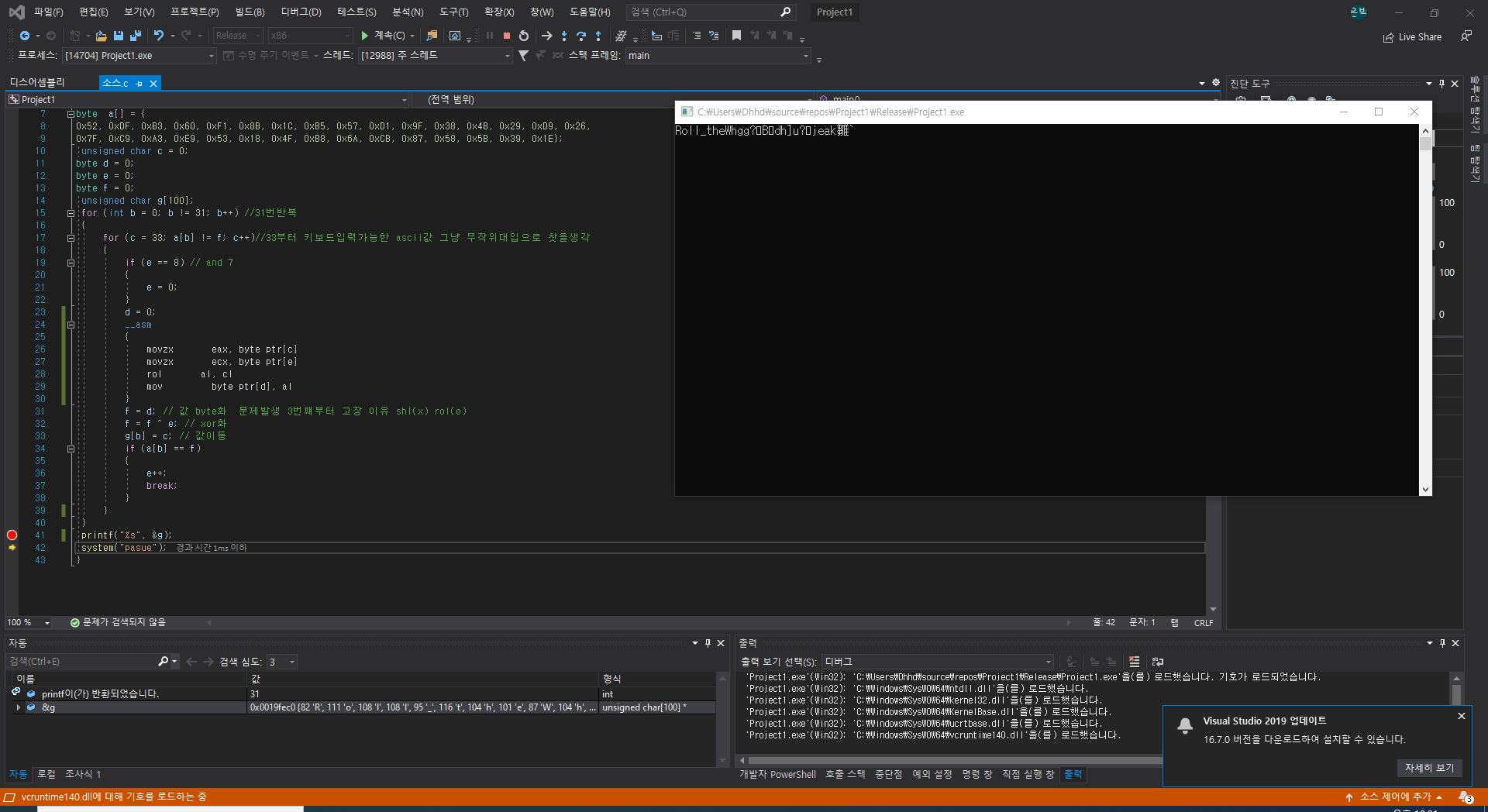1488x812 pixels.
Task: Click the Open File folder icon
Action: (x=101, y=36)
